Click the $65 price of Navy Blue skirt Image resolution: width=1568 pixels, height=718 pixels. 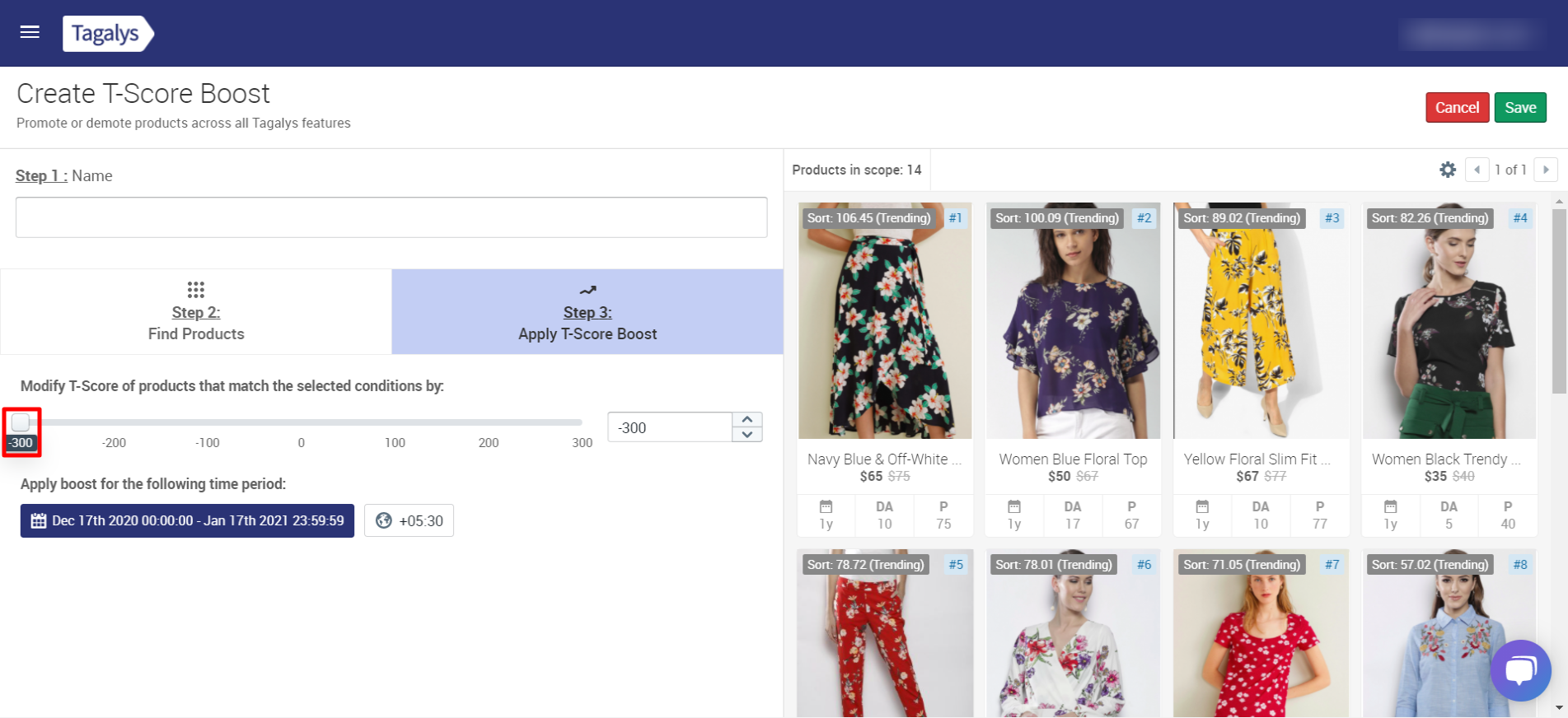(x=871, y=477)
